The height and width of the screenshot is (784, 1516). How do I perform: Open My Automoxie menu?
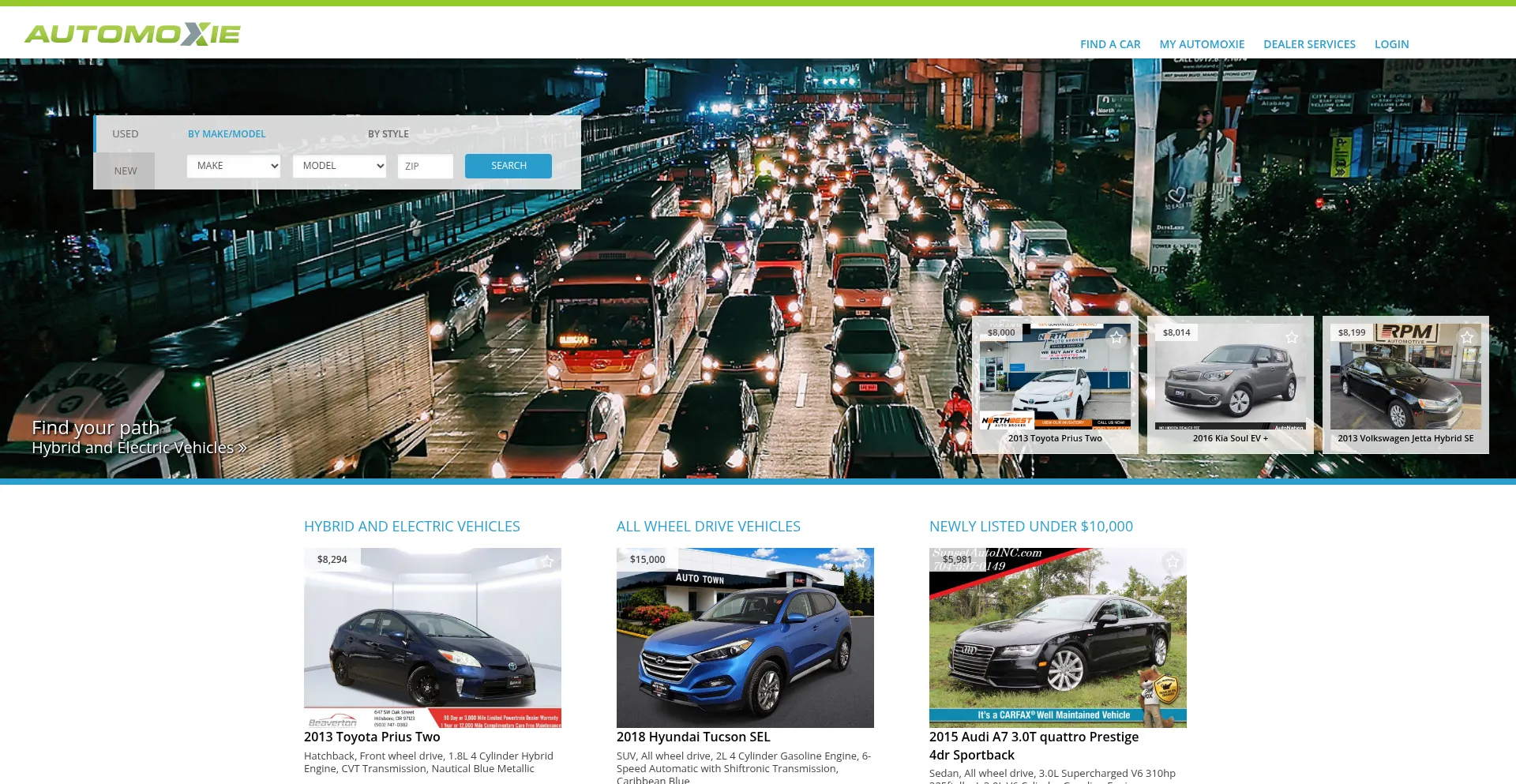[1202, 44]
